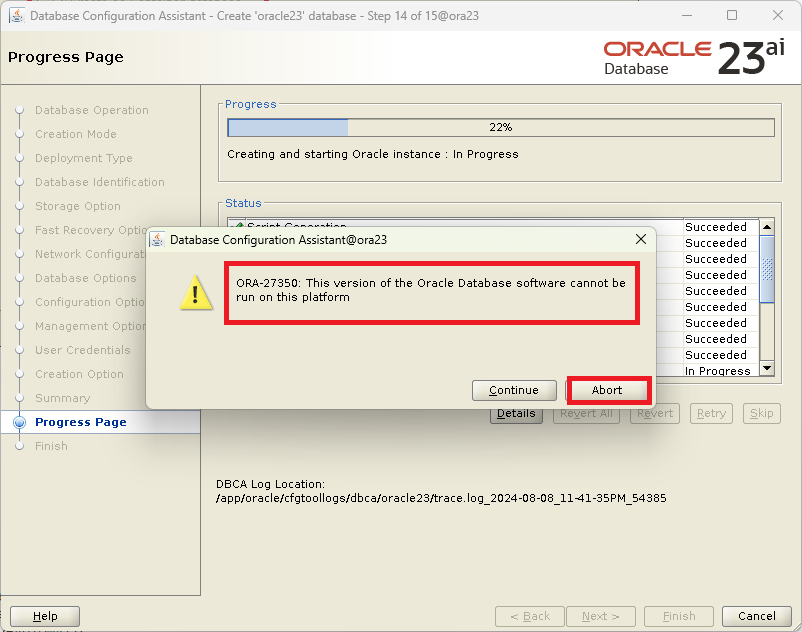Image resolution: width=802 pixels, height=632 pixels.
Task: Click the Java icon in dialog title bar
Action: tap(158, 239)
